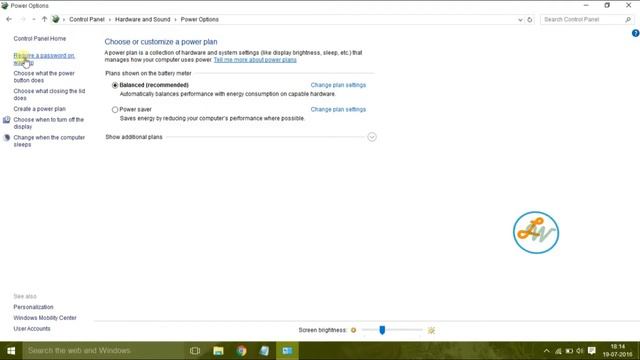
Task: Open File Explorer from taskbar
Action: click(218, 351)
